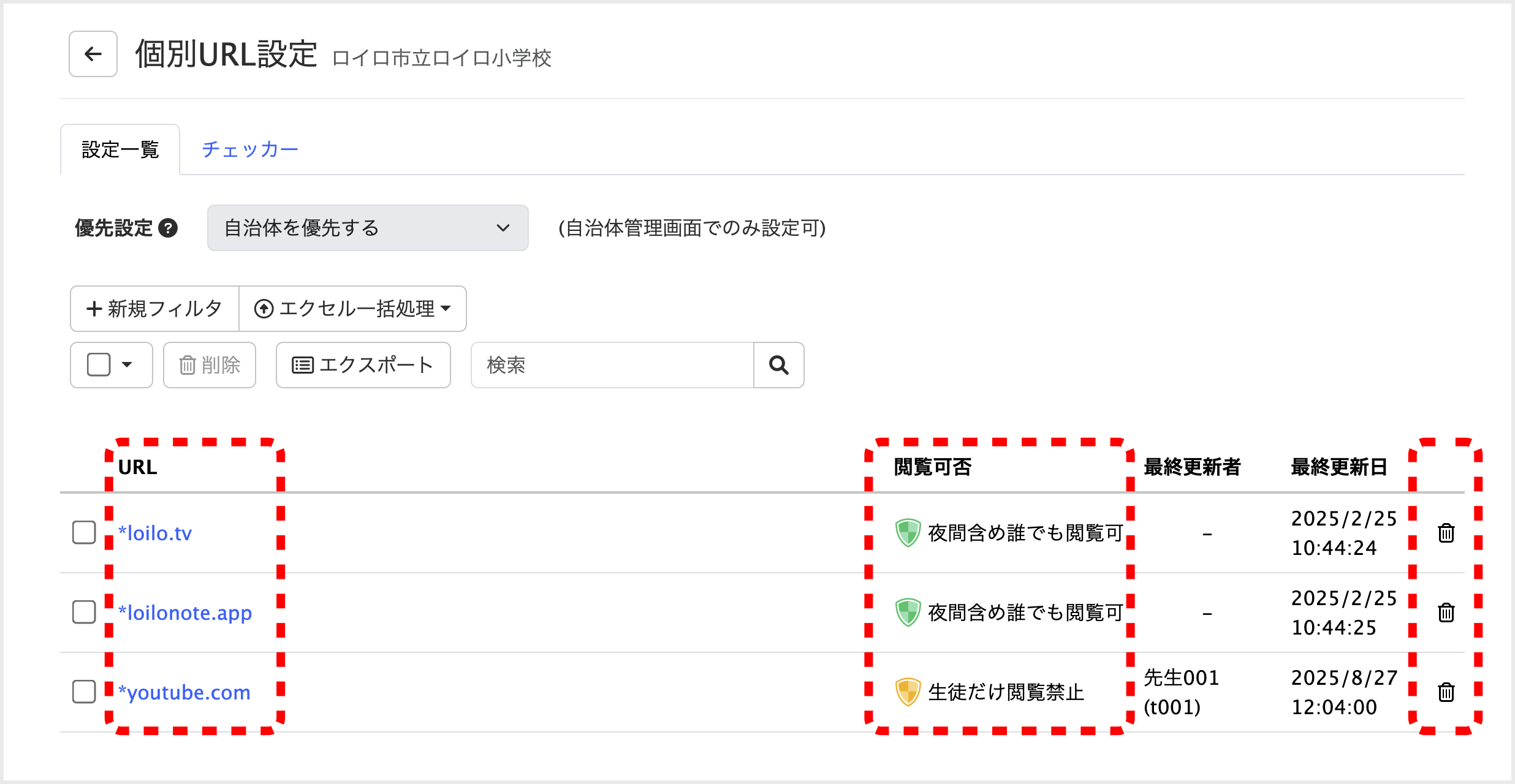Open the select-all checkbox dropdown arrow
1515x784 pixels.
coord(127,365)
